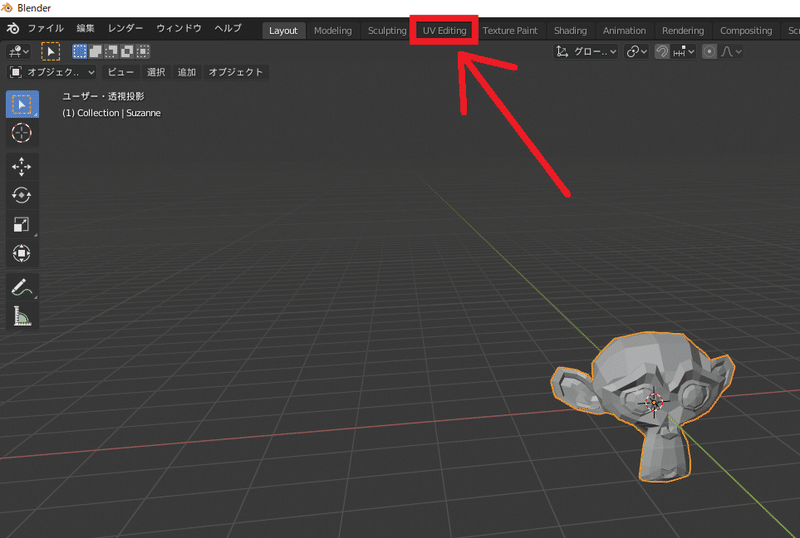Choose the 'extend selection' mode icon

(95, 51)
